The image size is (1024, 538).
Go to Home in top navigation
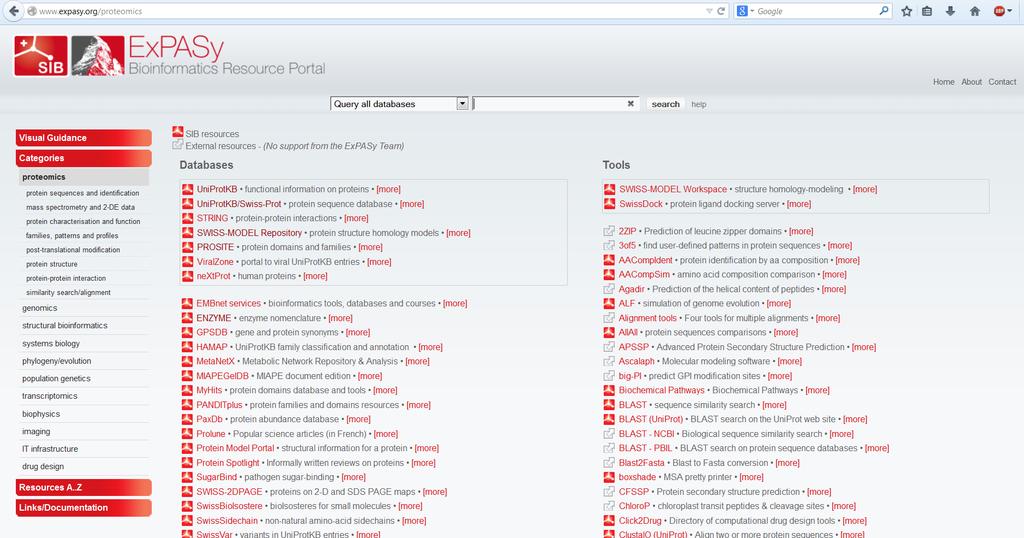pos(944,82)
